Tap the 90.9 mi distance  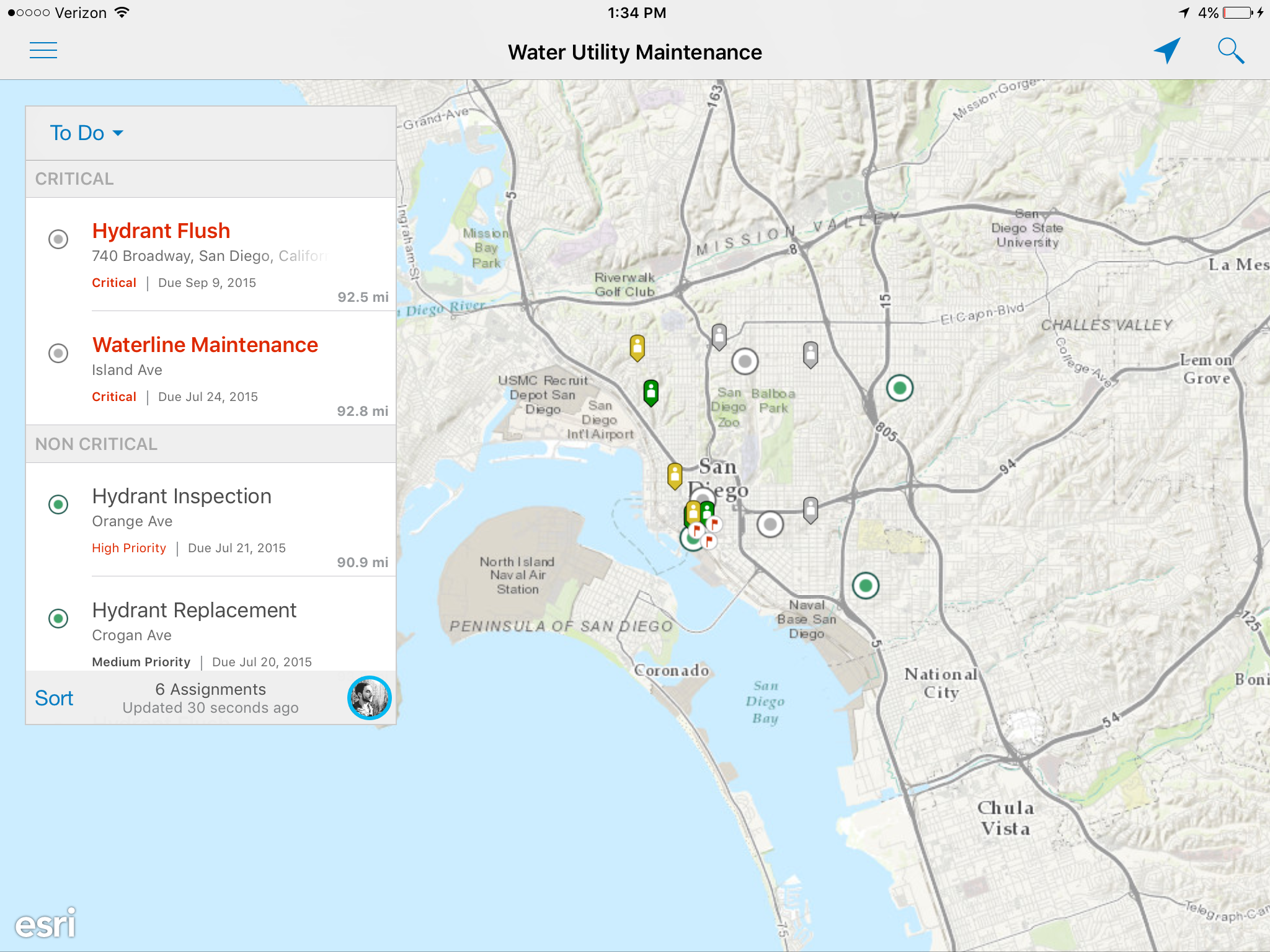point(363,562)
